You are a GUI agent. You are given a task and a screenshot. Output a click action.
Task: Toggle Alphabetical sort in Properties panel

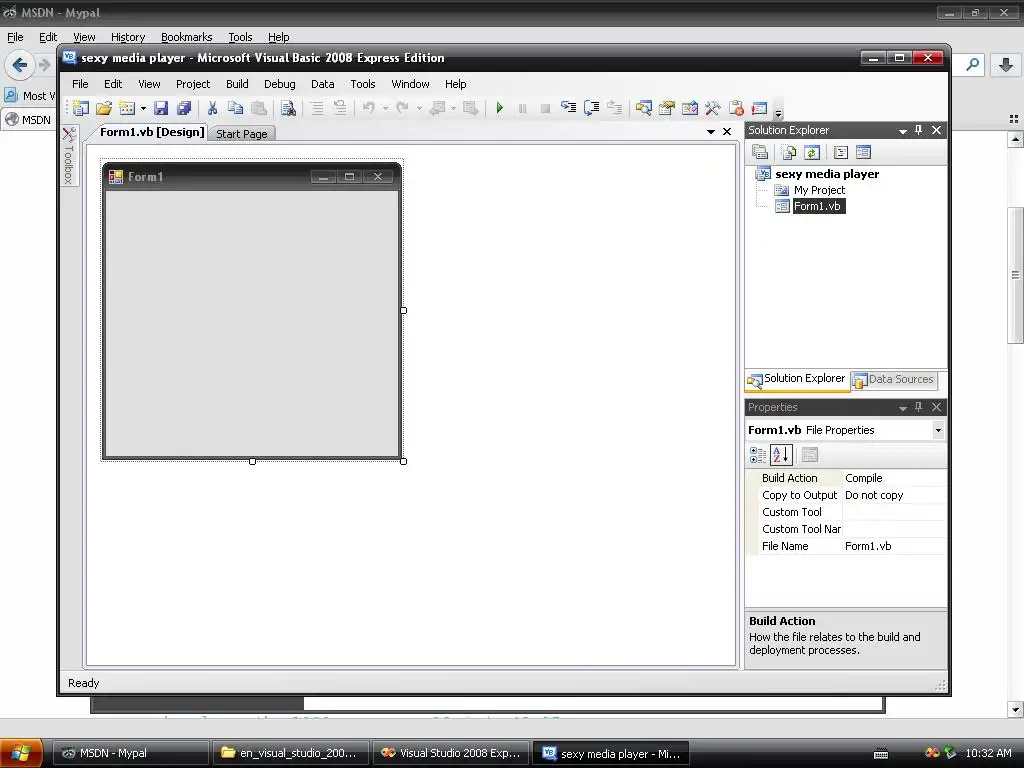click(x=781, y=455)
